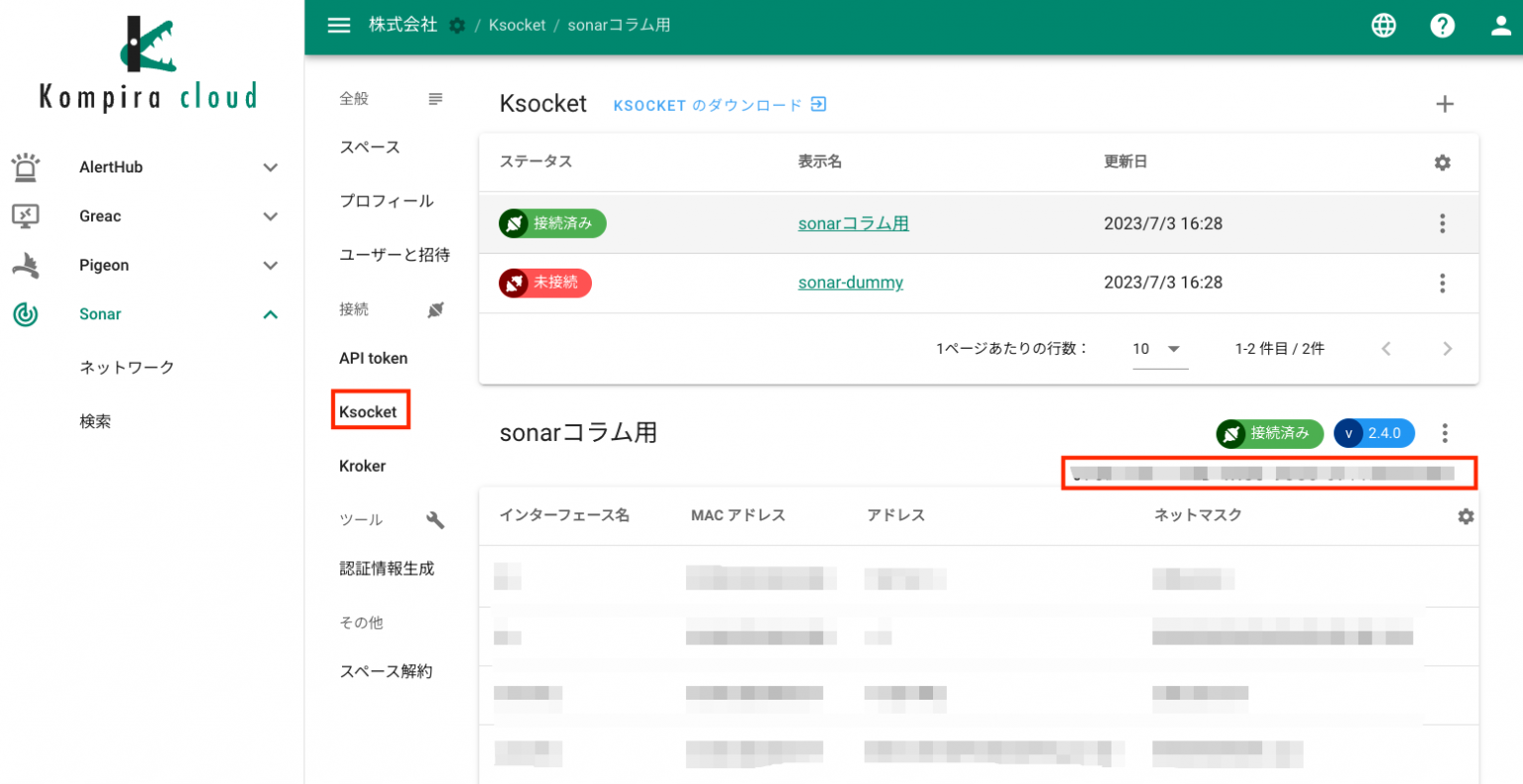The image size is (1523, 784).
Task: Open the three-dot menu beside version 2.4.0
Action: coord(1445,433)
